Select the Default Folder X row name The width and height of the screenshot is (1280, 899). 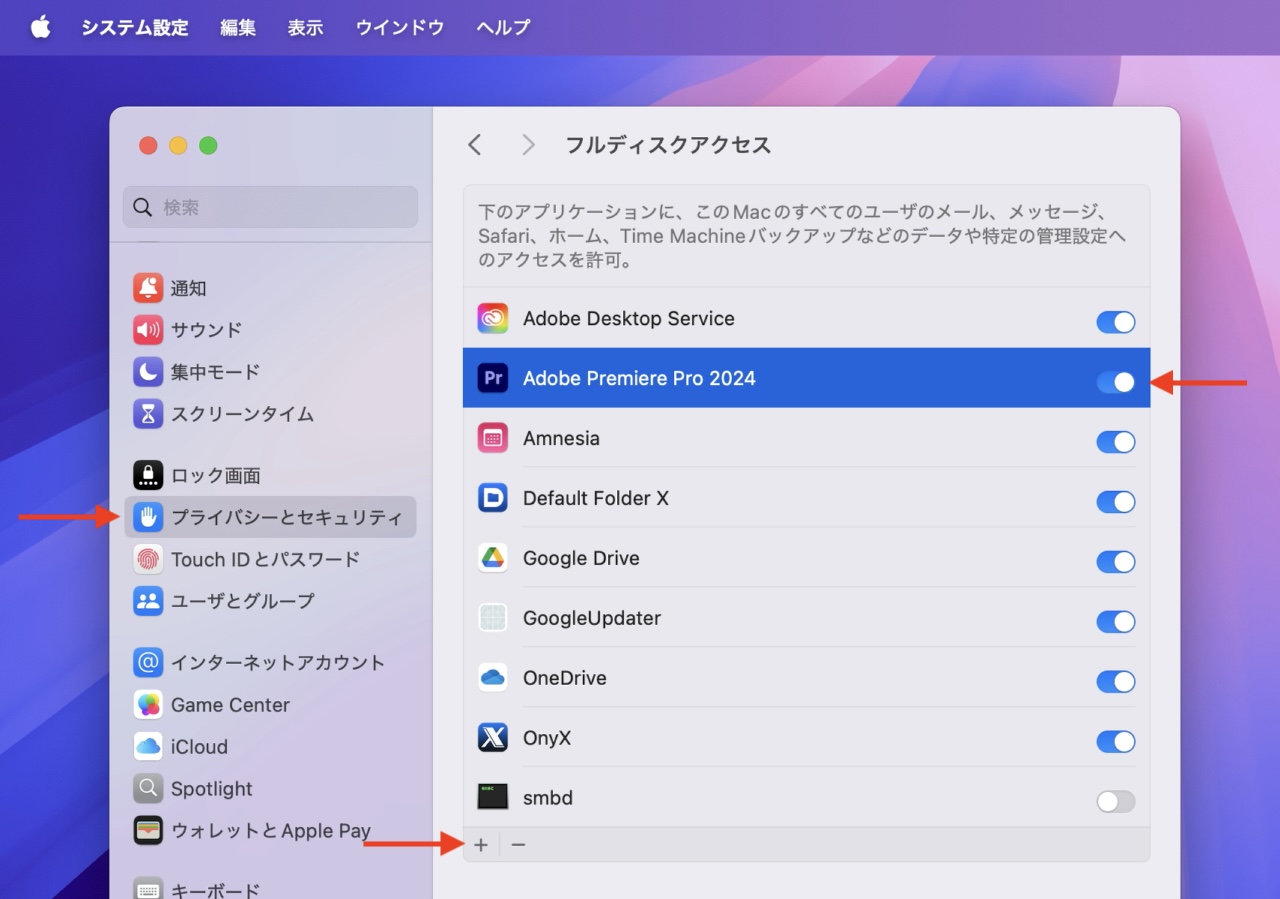(596, 498)
